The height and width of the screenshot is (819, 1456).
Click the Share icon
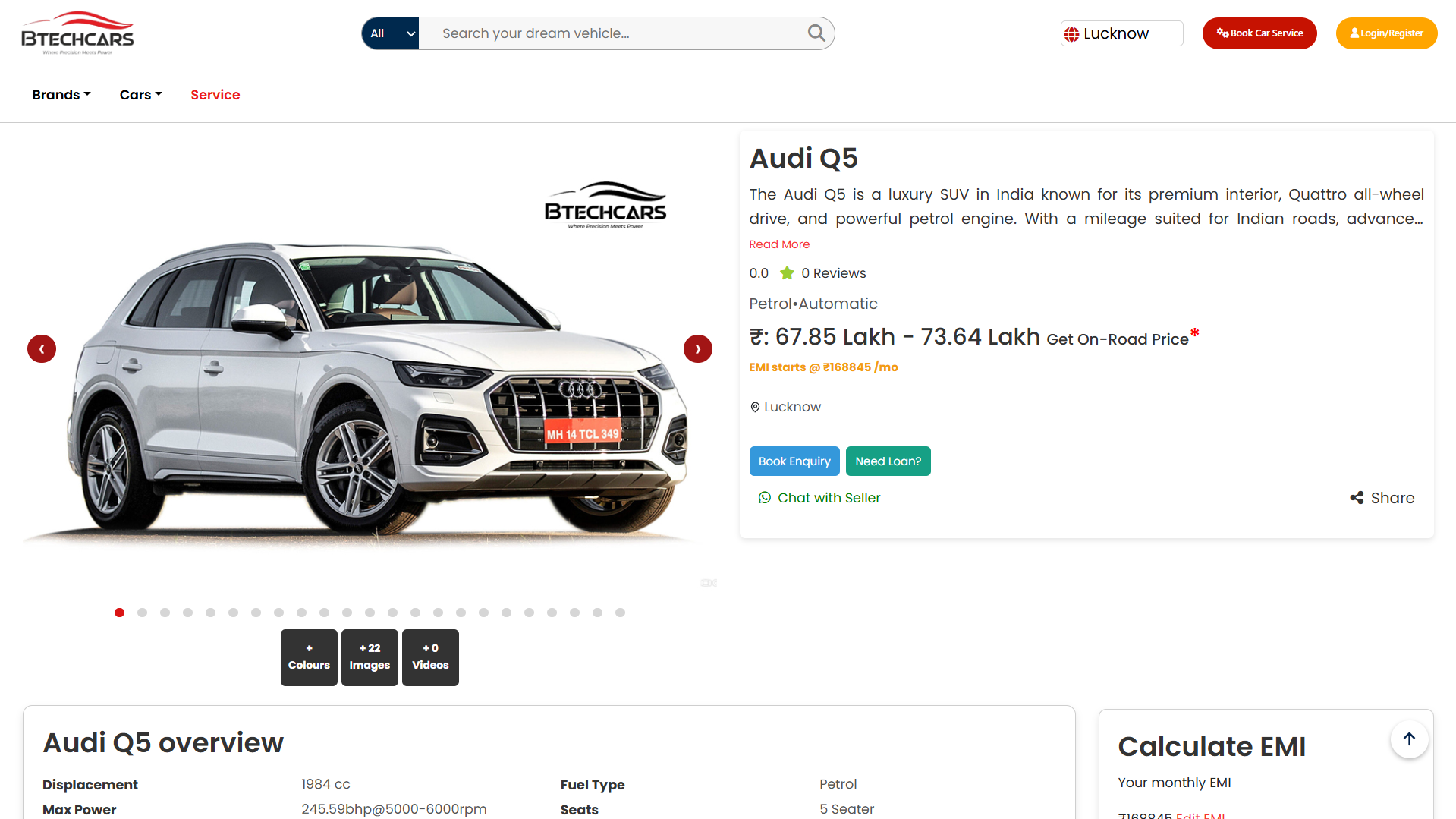(1357, 498)
